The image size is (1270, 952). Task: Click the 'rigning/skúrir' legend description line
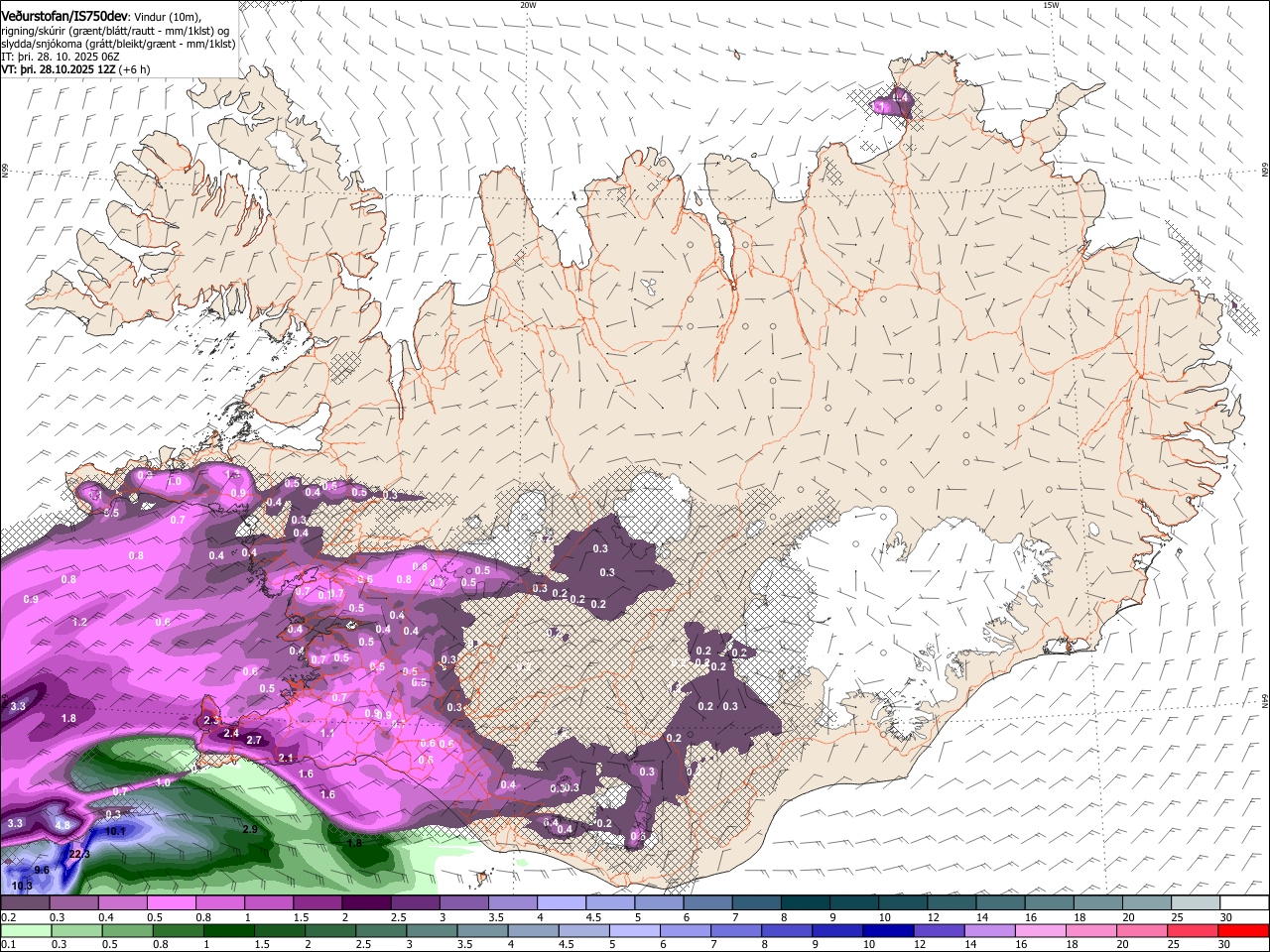click(x=115, y=31)
